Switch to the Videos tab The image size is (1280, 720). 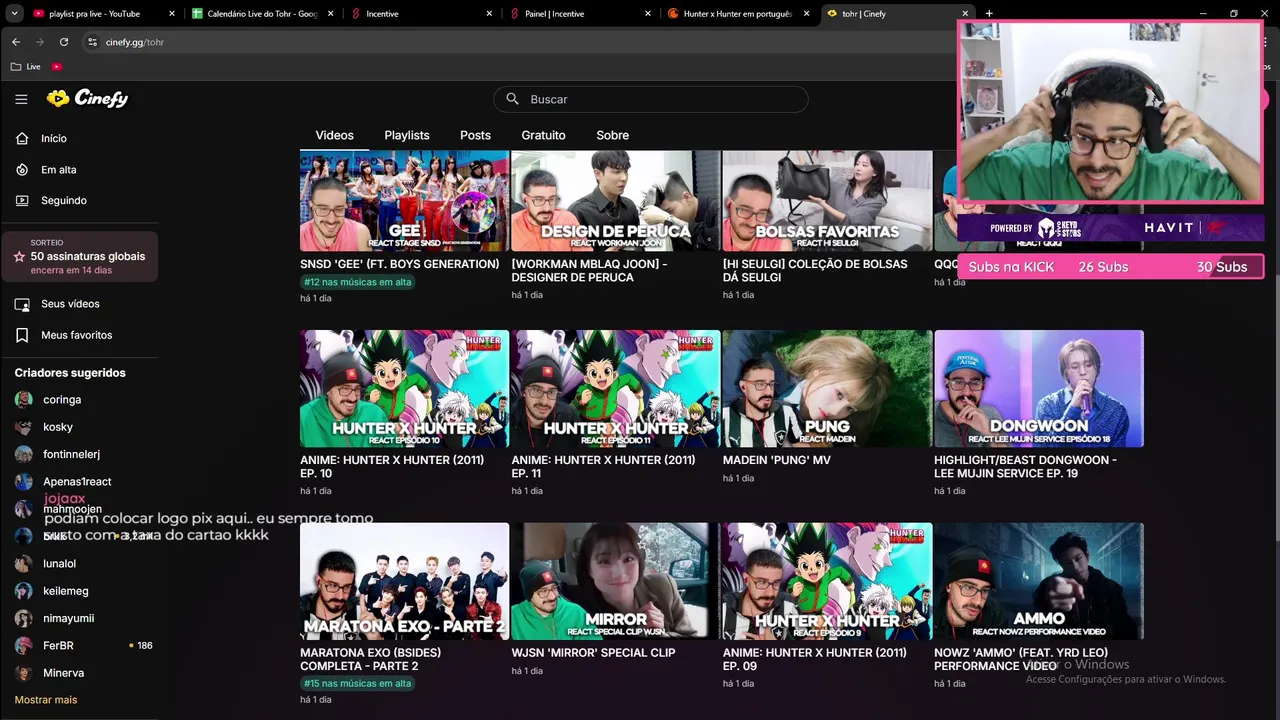[334, 135]
